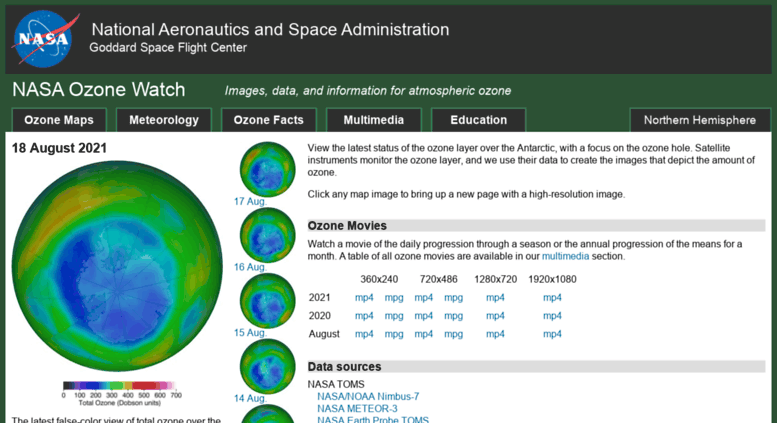Download 2021 1920x1080 mp4 movie
This screenshot has height=423, width=777.
click(x=552, y=298)
